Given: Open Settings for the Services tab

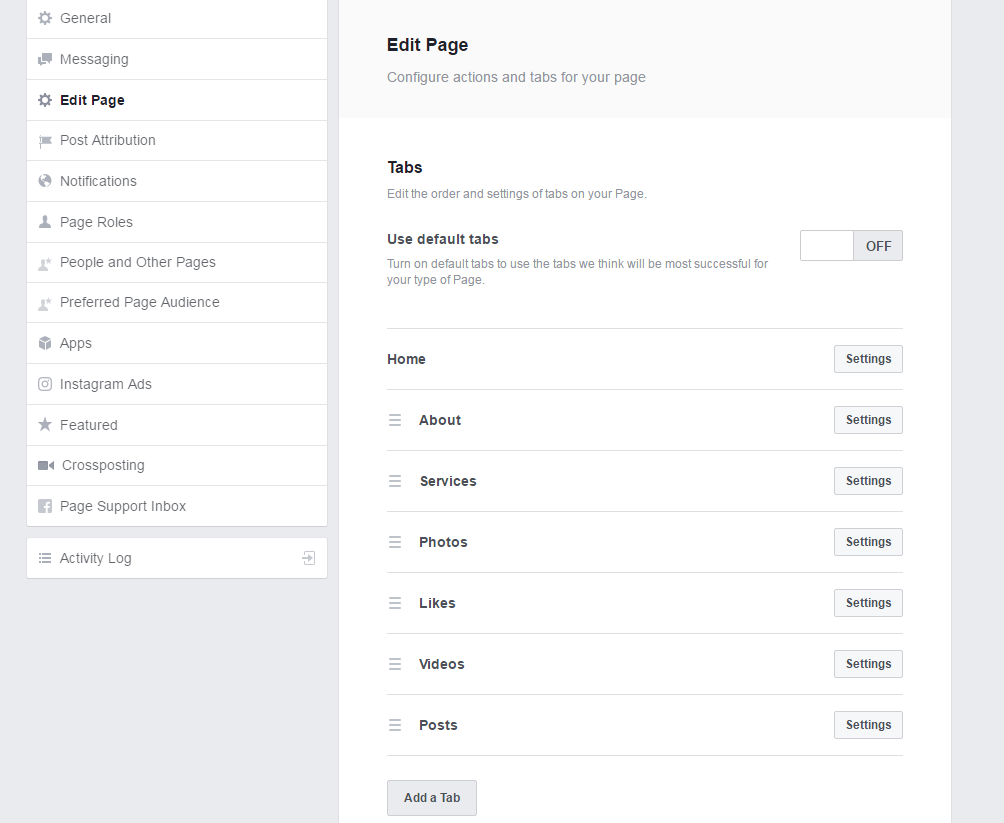Looking at the screenshot, I should click(x=868, y=481).
